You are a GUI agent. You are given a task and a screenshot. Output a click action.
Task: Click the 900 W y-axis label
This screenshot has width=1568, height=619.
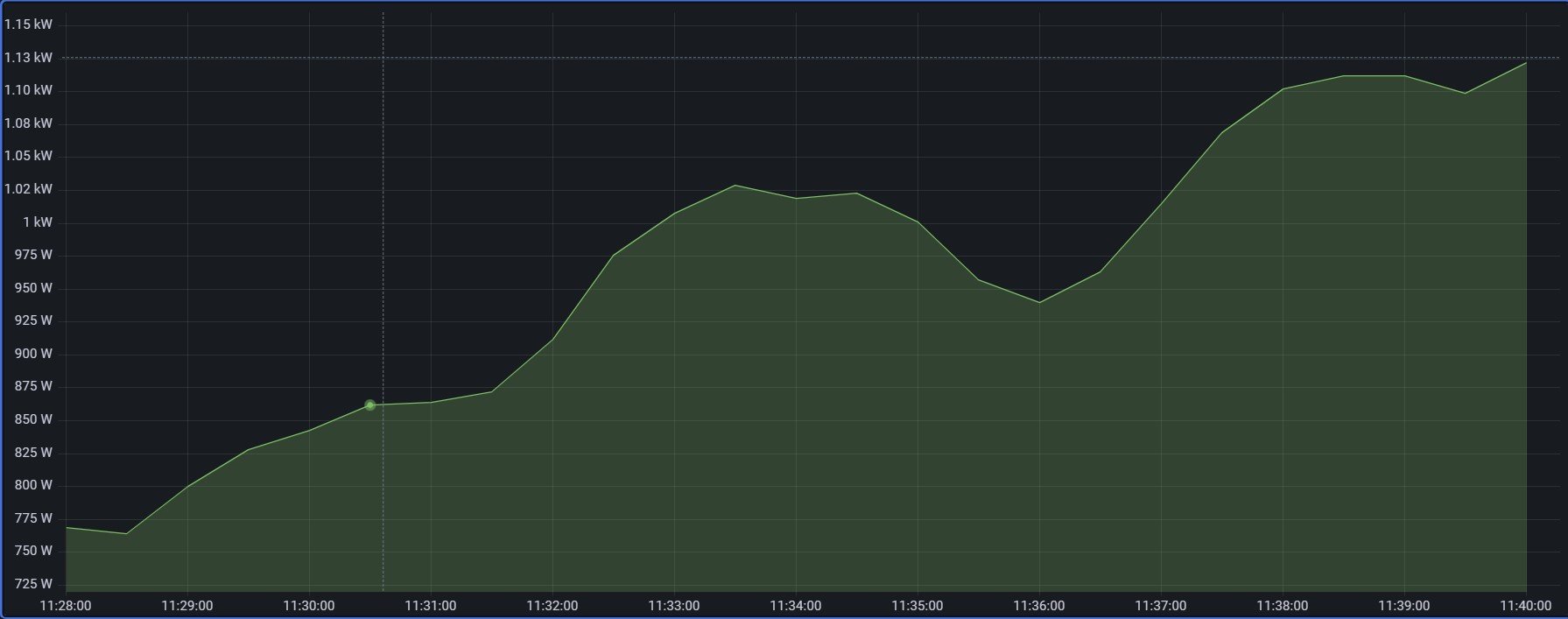(33, 354)
